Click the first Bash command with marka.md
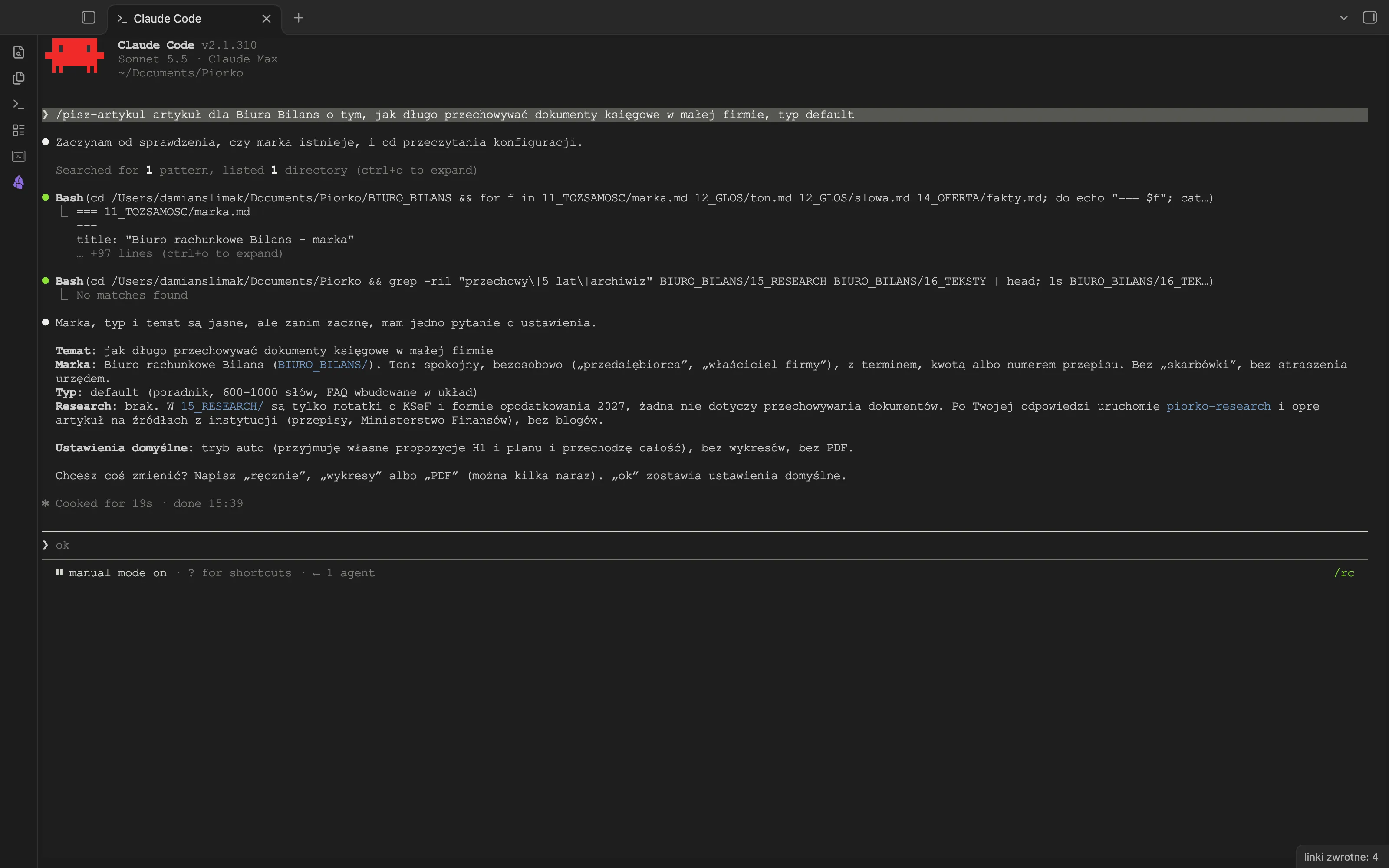The width and height of the screenshot is (1389, 868). tap(634, 198)
